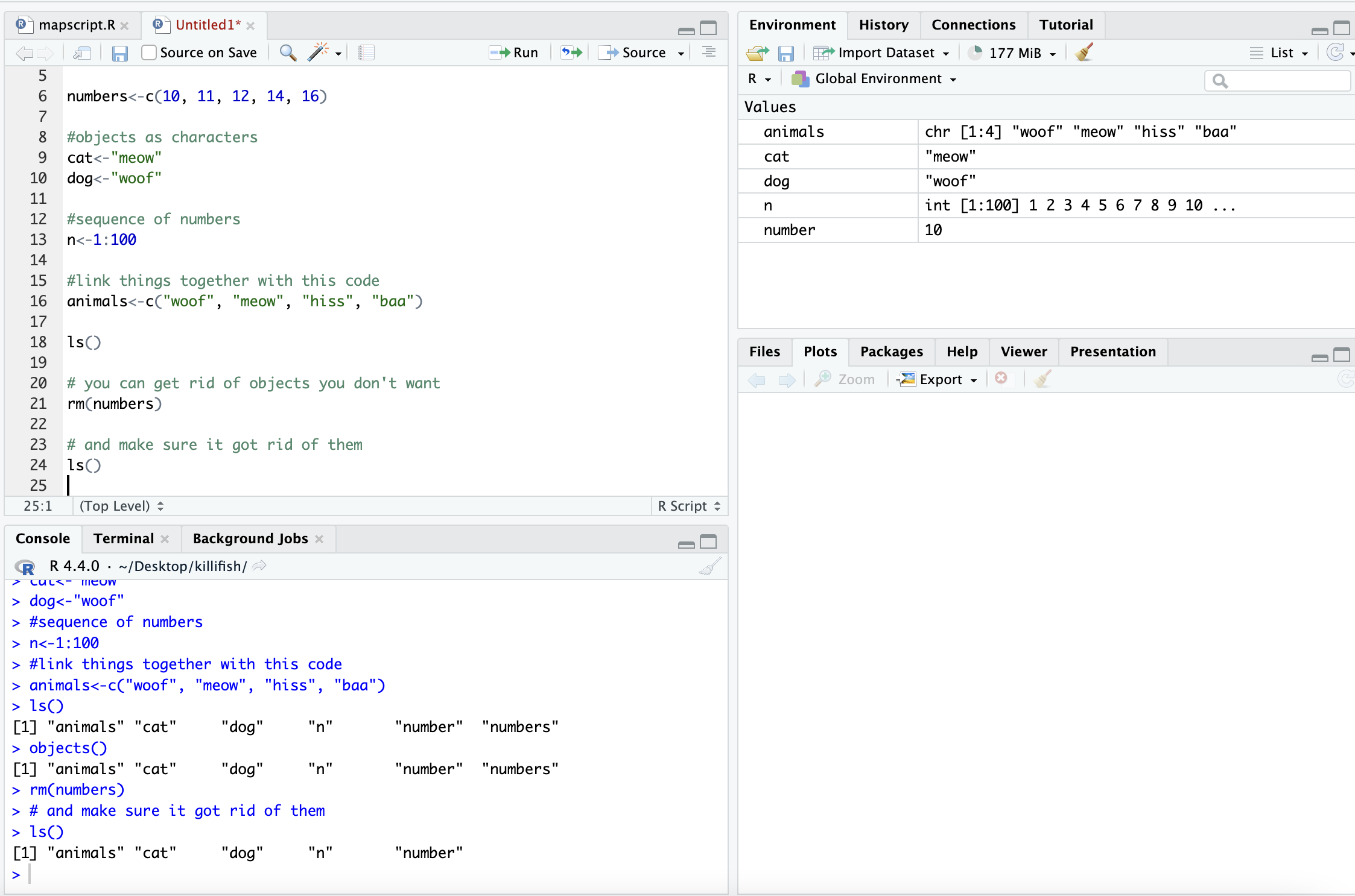
Task: Click the save document icon in editor toolbar
Action: (x=119, y=53)
